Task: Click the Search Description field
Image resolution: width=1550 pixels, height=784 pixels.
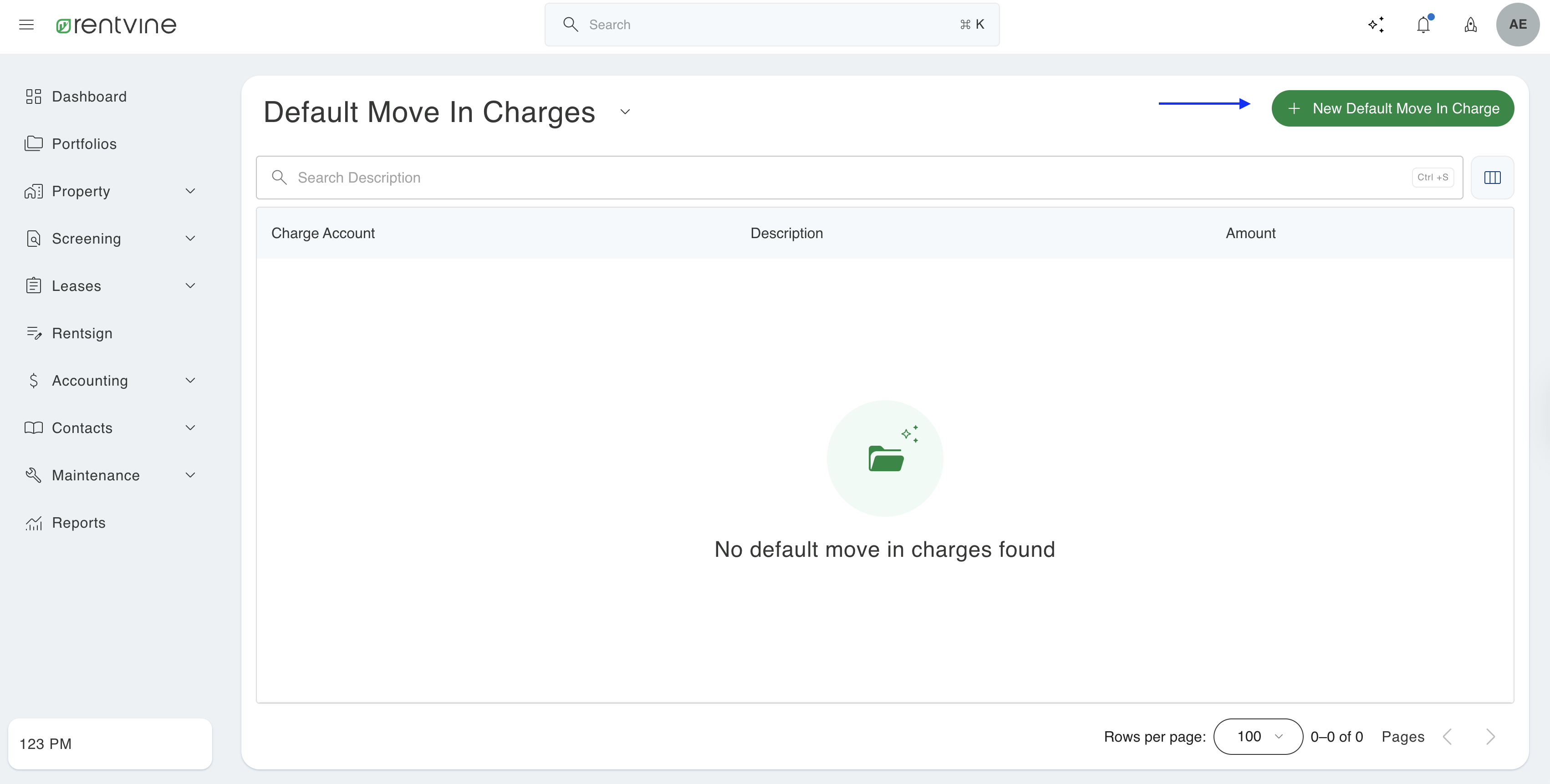Action: pos(859,178)
